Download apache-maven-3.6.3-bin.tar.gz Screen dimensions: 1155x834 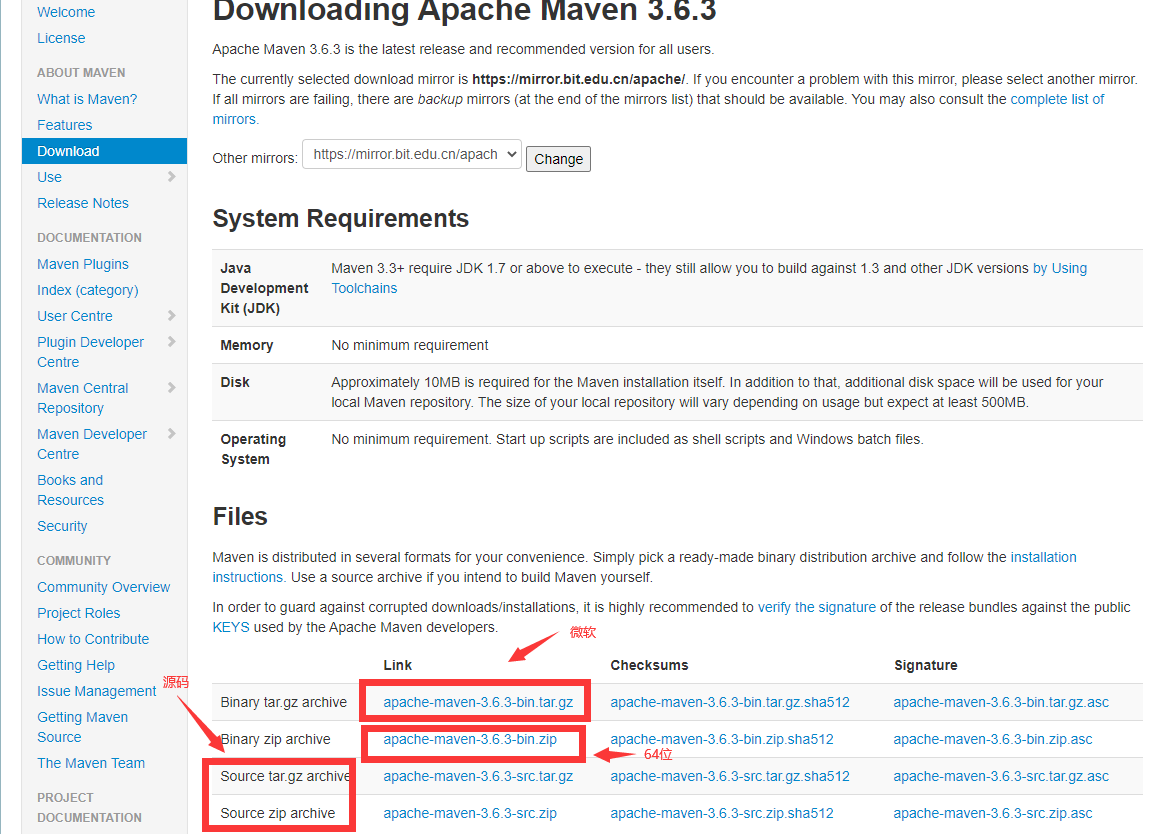click(478, 702)
